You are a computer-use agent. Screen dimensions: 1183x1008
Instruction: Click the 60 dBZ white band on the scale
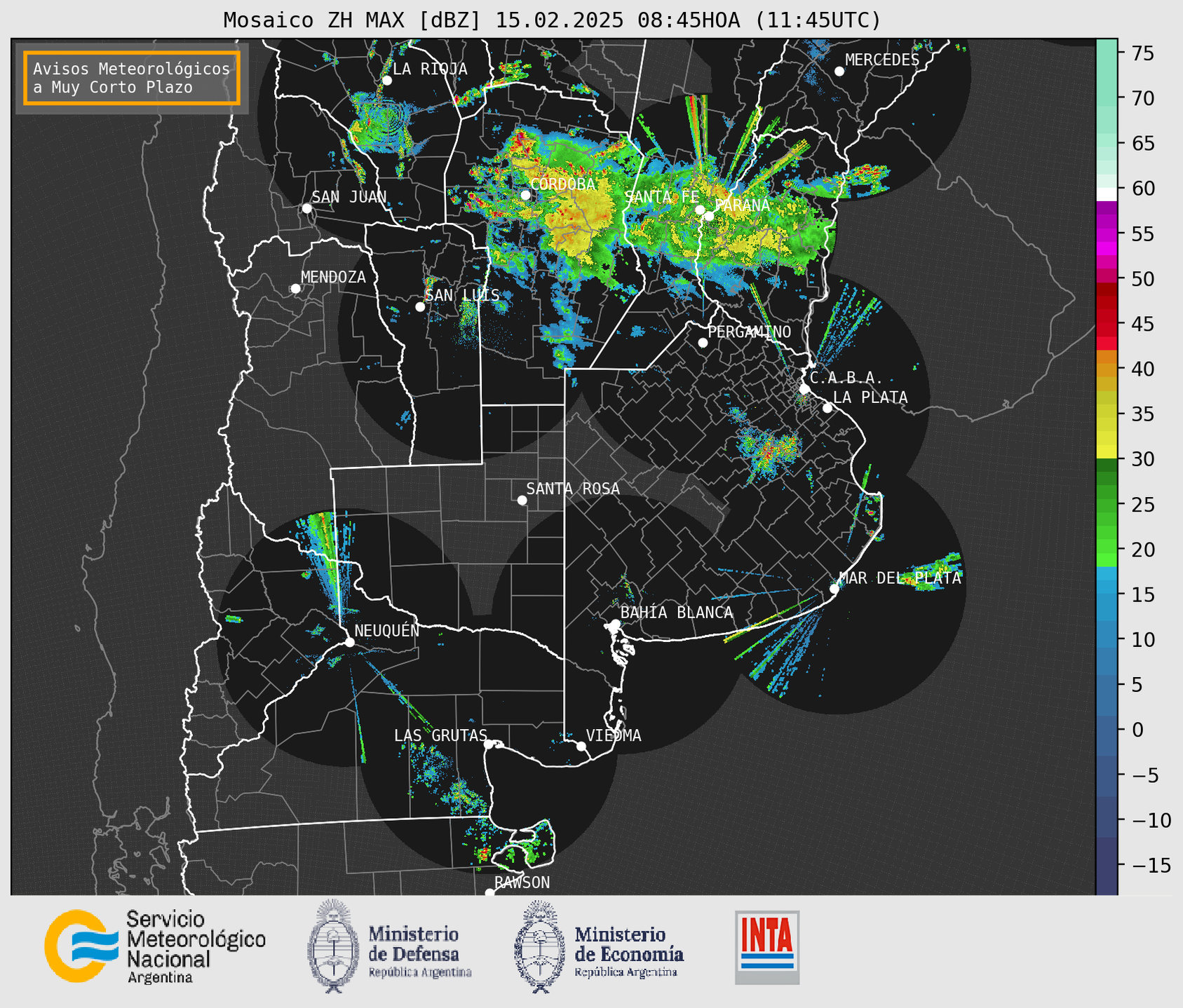pyautogui.click(x=1107, y=193)
